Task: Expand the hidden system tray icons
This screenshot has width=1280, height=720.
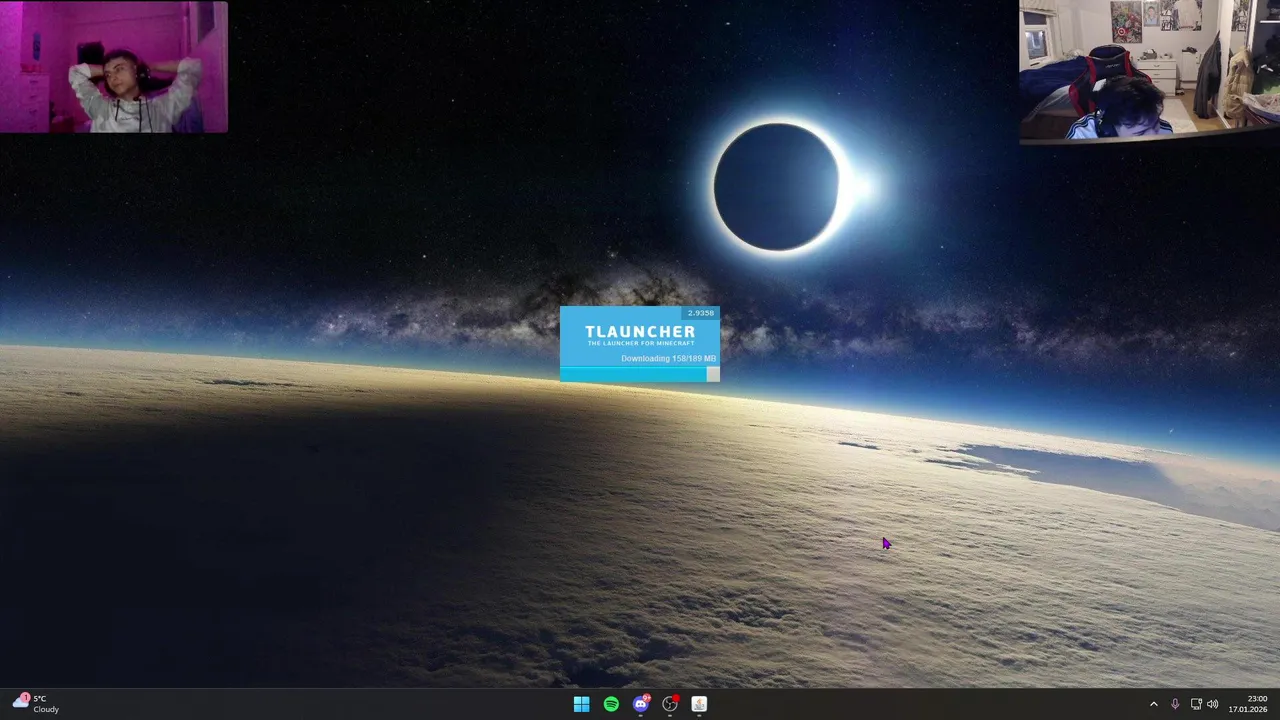Action: pyautogui.click(x=1153, y=705)
